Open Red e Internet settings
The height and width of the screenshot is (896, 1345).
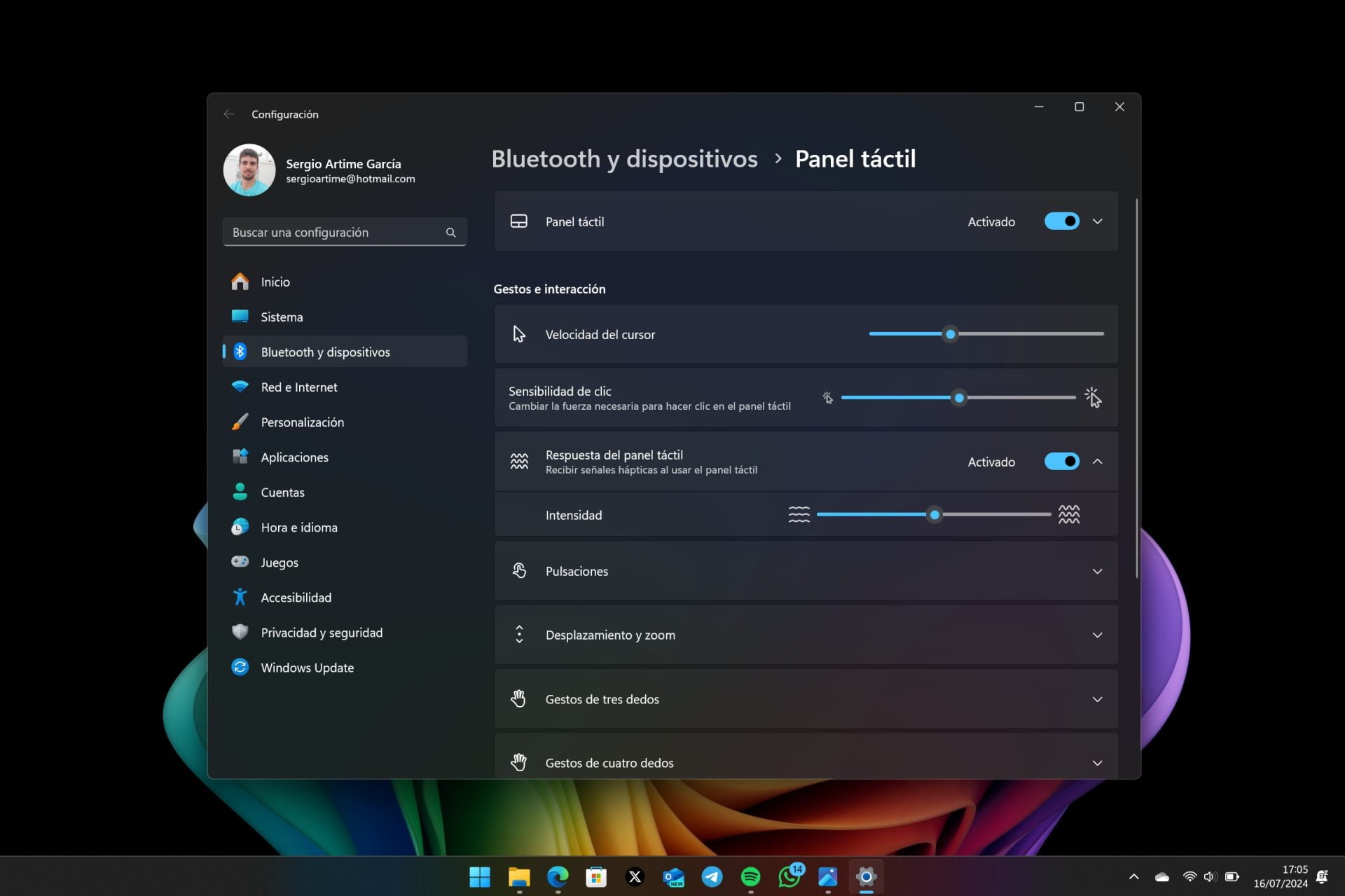(298, 387)
